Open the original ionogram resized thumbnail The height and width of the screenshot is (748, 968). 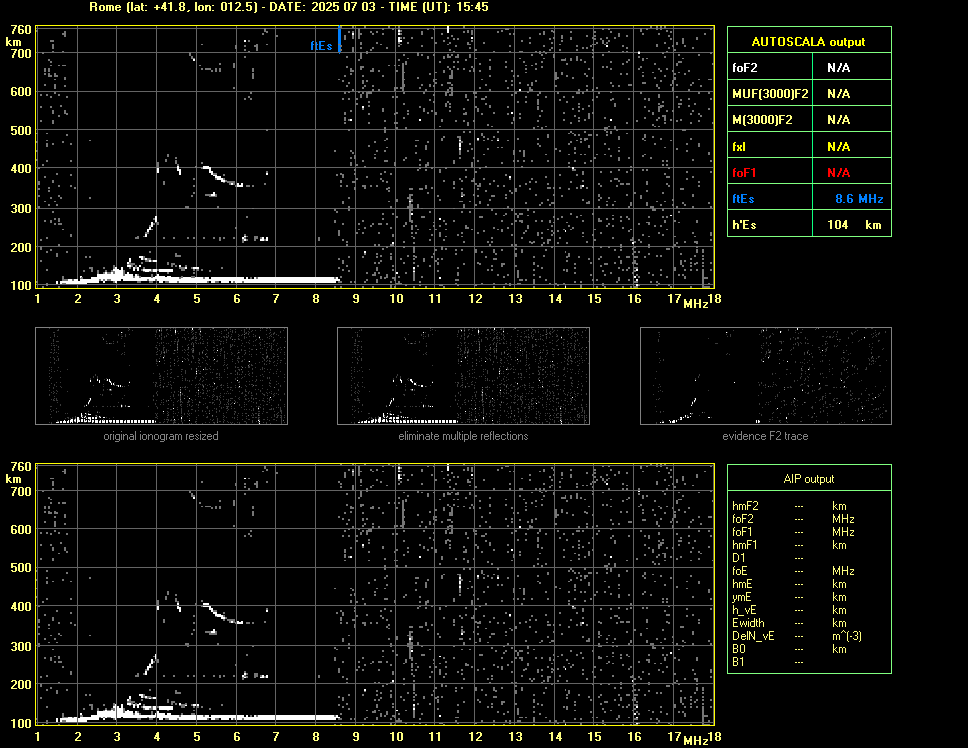[x=161, y=376]
